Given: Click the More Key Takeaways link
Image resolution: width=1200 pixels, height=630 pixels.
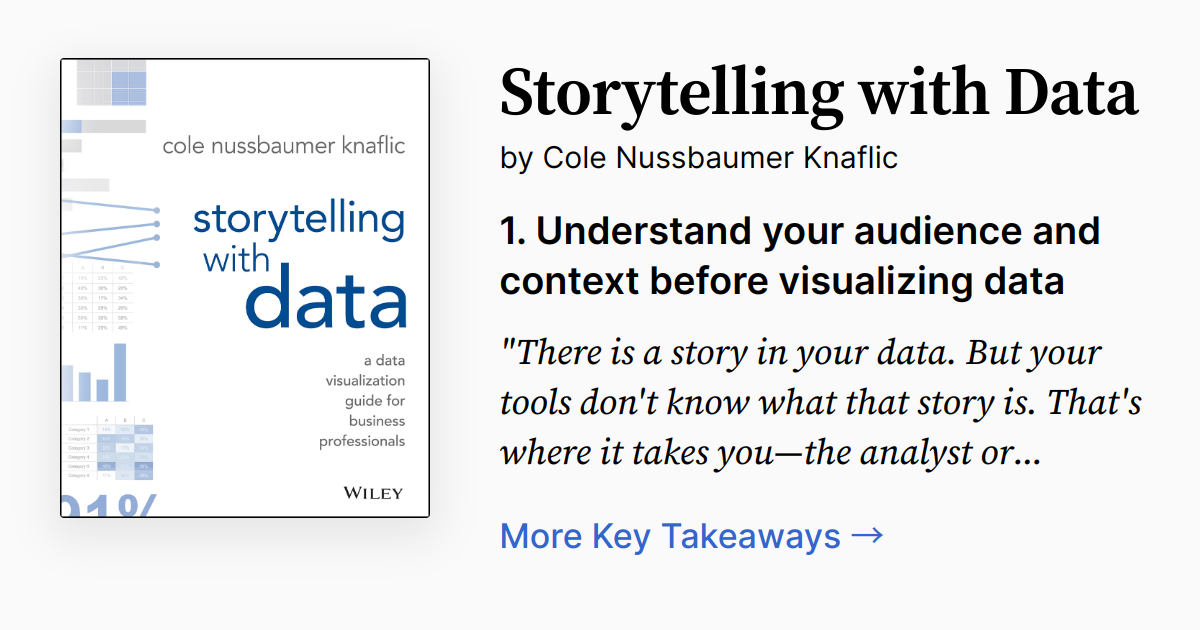Looking at the screenshot, I should pyautogui.click(x=670, y=536).
